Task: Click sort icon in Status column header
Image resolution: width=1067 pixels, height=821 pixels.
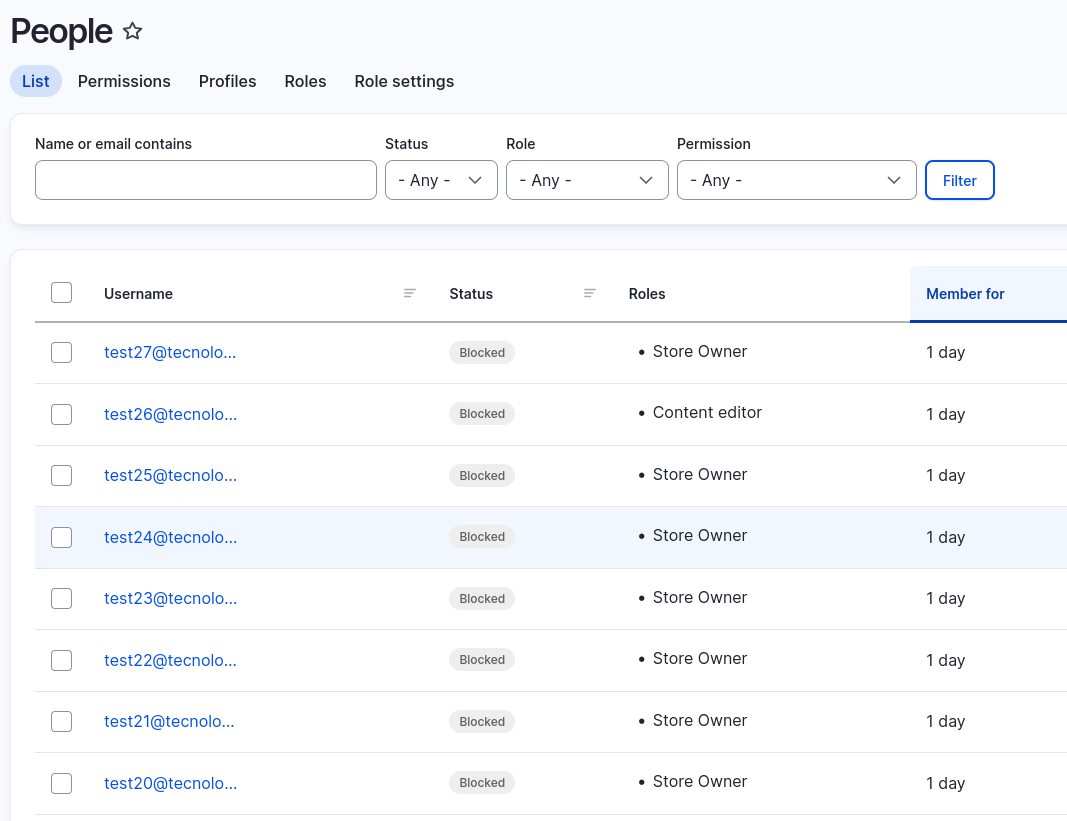Action: [590, 293]
